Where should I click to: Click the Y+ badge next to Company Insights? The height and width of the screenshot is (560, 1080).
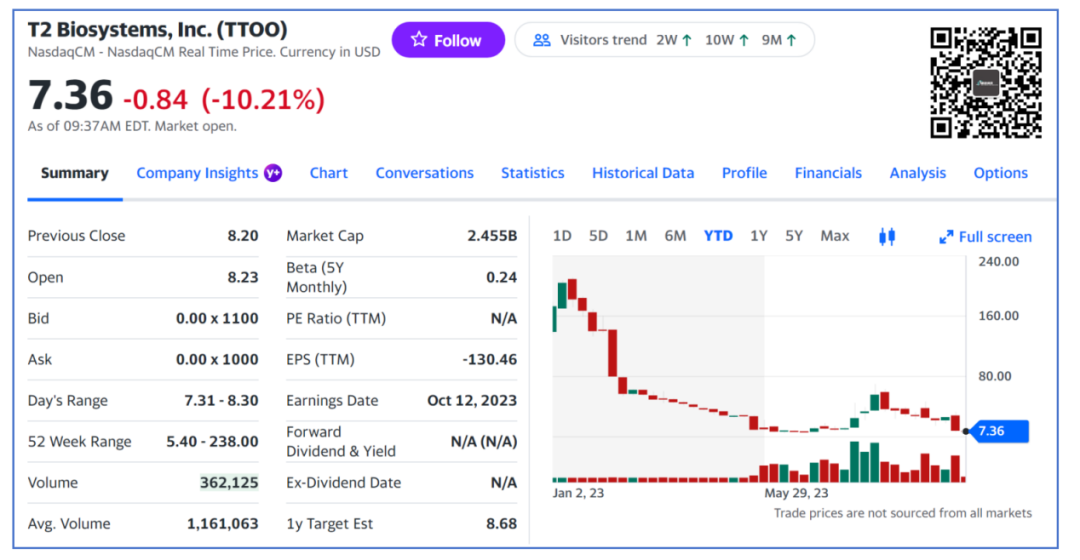coord(273,173)
